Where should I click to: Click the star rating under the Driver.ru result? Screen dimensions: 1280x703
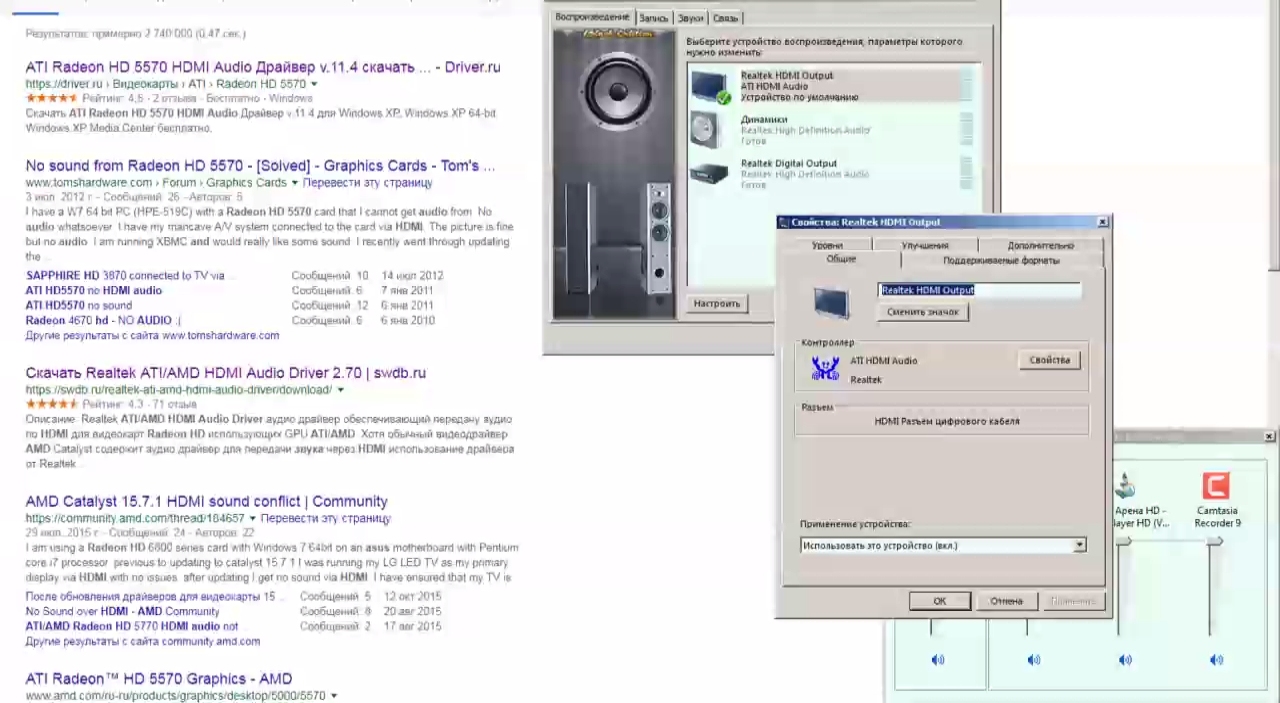(x=51, y=98)
